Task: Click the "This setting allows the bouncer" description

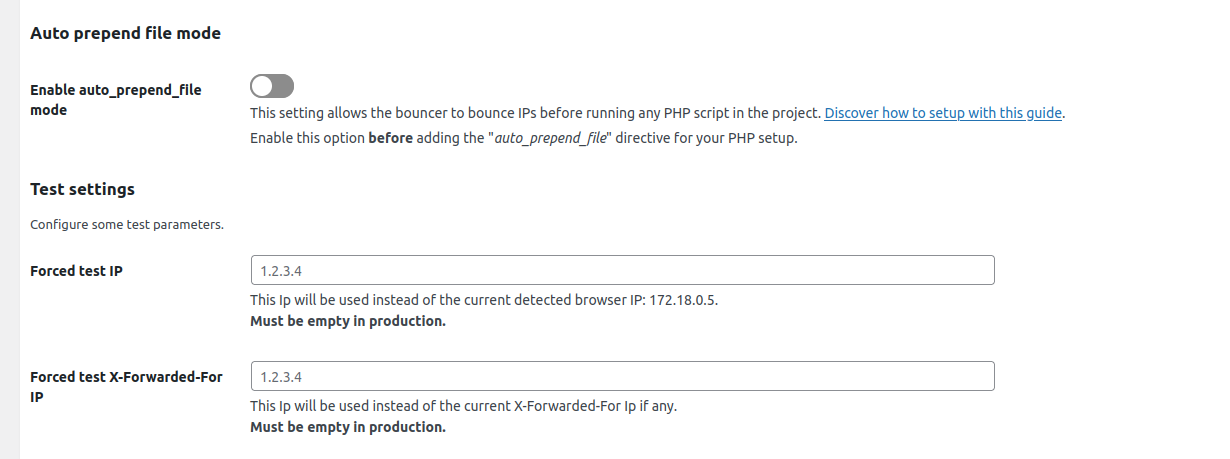Action: [x=535, y=113]
